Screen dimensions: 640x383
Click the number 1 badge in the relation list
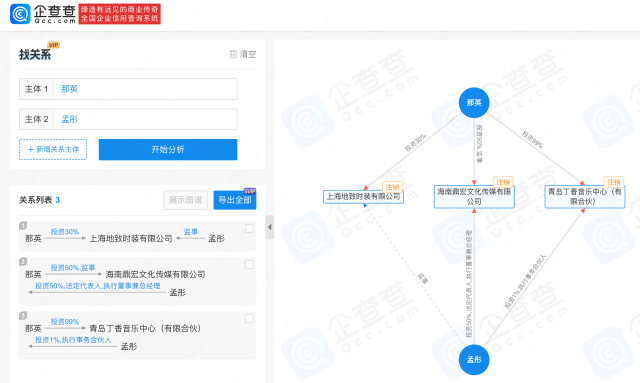(x=23, y=225)
